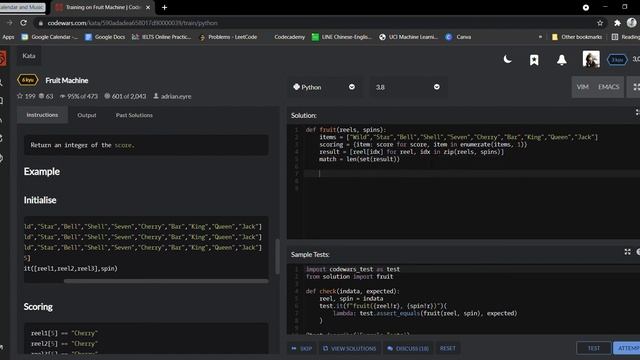Screen dimensions: 640x360
Task: Open LINE Chinese-English bookmark
Action: click(342, 37)
